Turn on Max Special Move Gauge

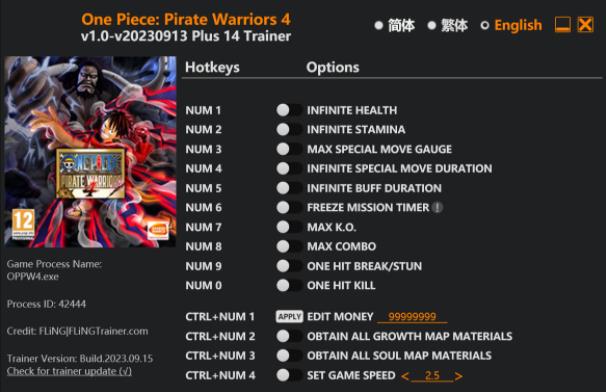coord(289,149)
